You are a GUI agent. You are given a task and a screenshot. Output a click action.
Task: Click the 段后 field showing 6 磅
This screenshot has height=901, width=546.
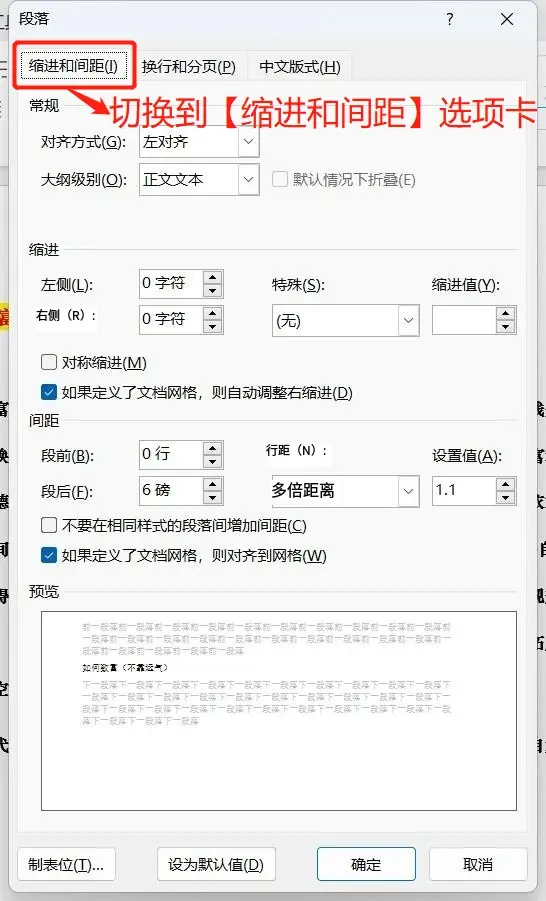click(x=171, y=490)
